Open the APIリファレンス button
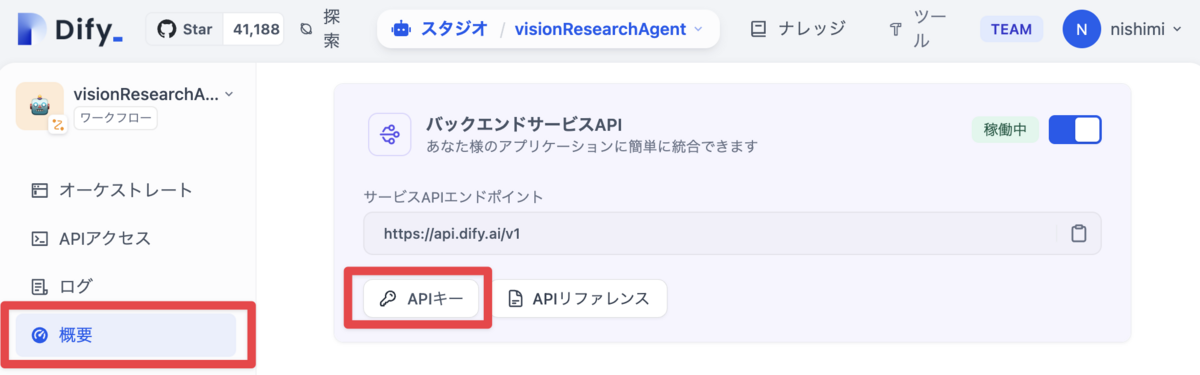The height and width of the screenshot is (375, 1200). pos(579,298)
